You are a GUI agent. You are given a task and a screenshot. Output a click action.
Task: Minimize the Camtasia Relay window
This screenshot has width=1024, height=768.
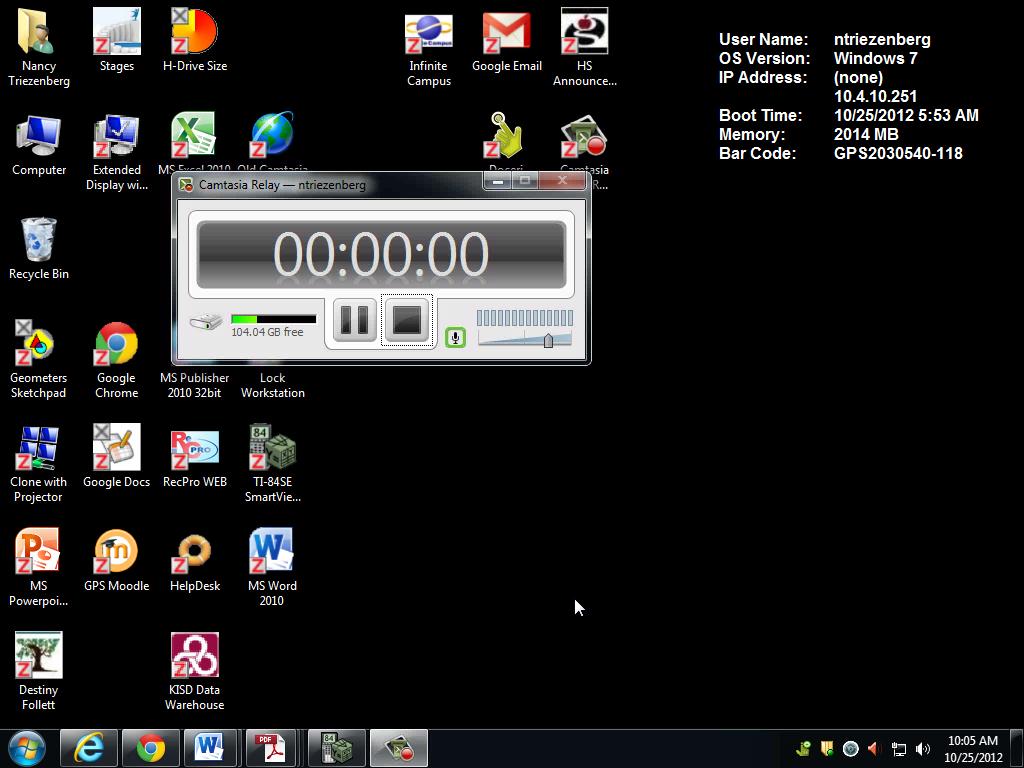pyautogui.click(x=498, y=181)
